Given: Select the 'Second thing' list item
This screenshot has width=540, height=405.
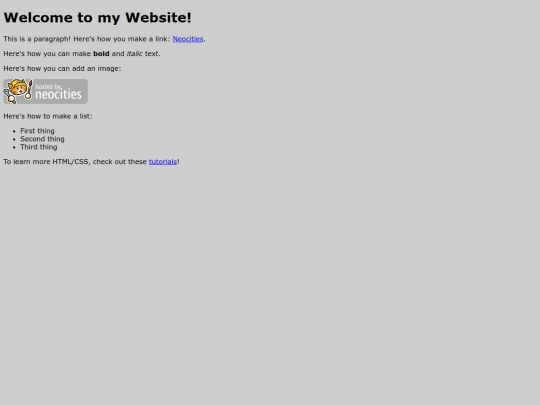Looking at the screenshot, I should [x=42, y=139].
